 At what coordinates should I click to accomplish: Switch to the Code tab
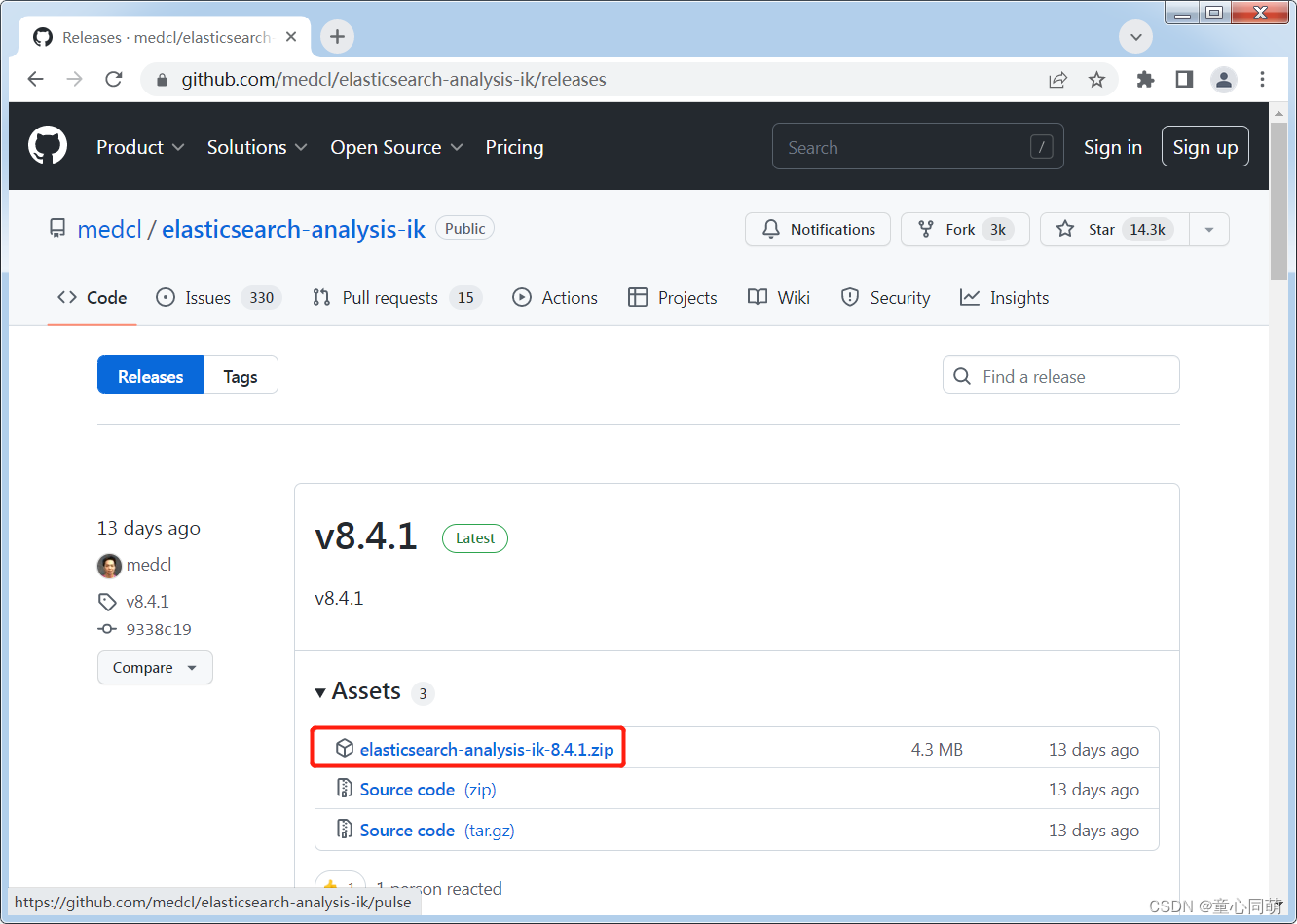click(x=93, y=298)
